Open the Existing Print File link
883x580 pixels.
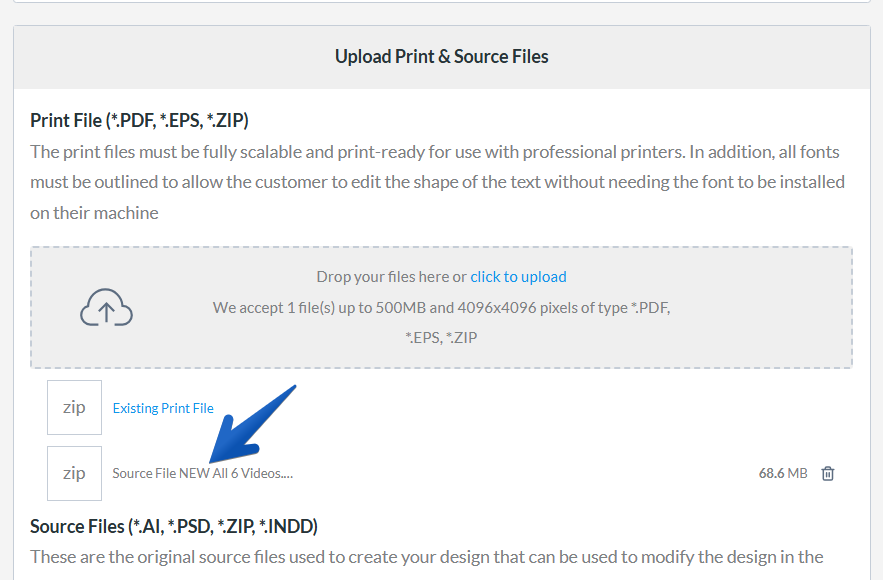coord(163,408)
